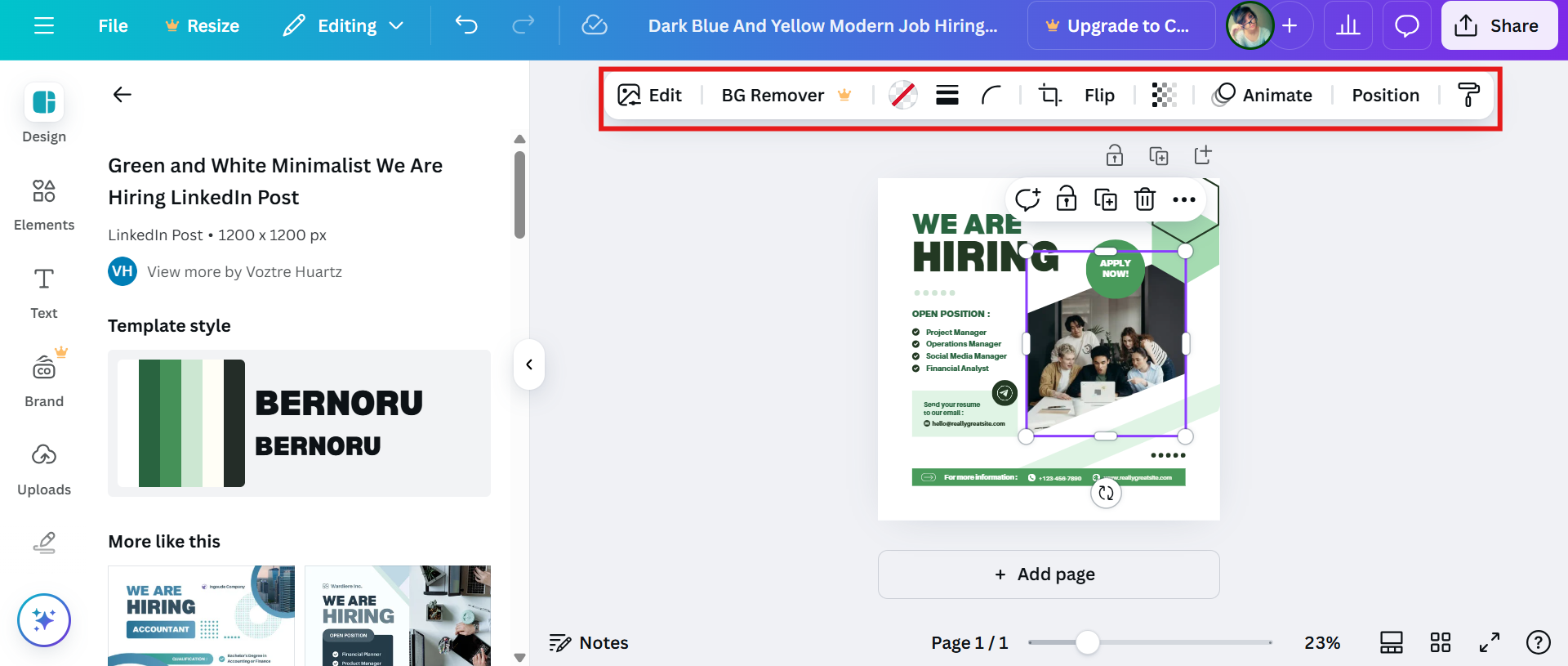The width and height of the screenshot is (1568, 666).
Task: Open BG Remover tool
Action: (786, 96)
